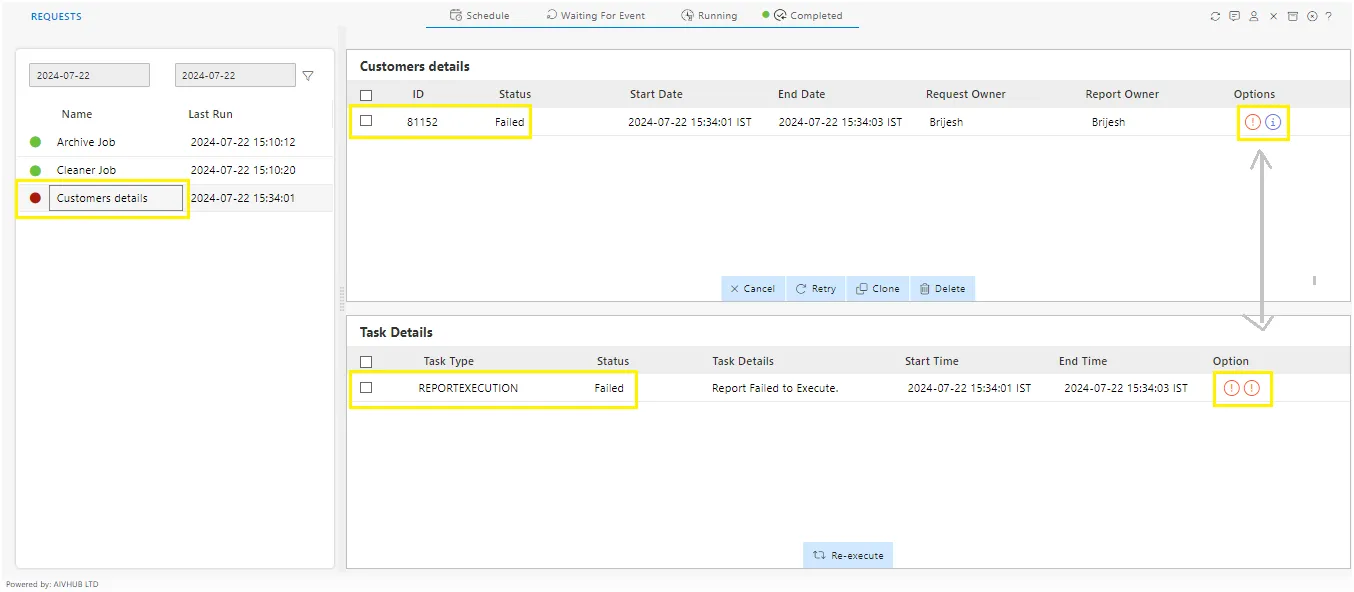Open the red error icon for request 81152
The image size is (1354, 592).
[1253, 122]
